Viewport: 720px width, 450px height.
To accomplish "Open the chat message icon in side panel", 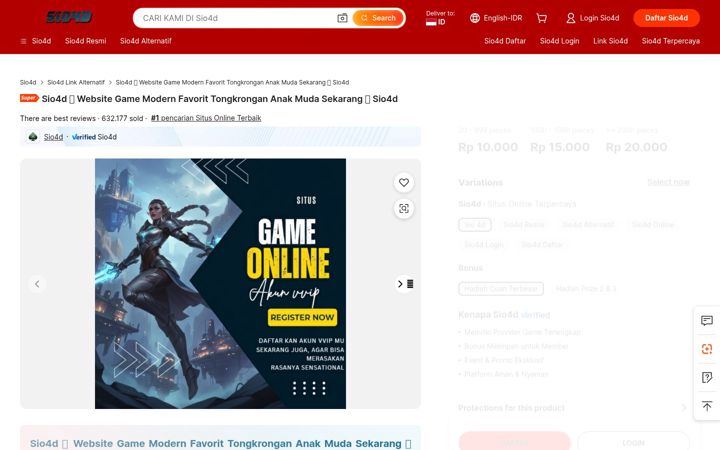I will click(x=707, y=320).
